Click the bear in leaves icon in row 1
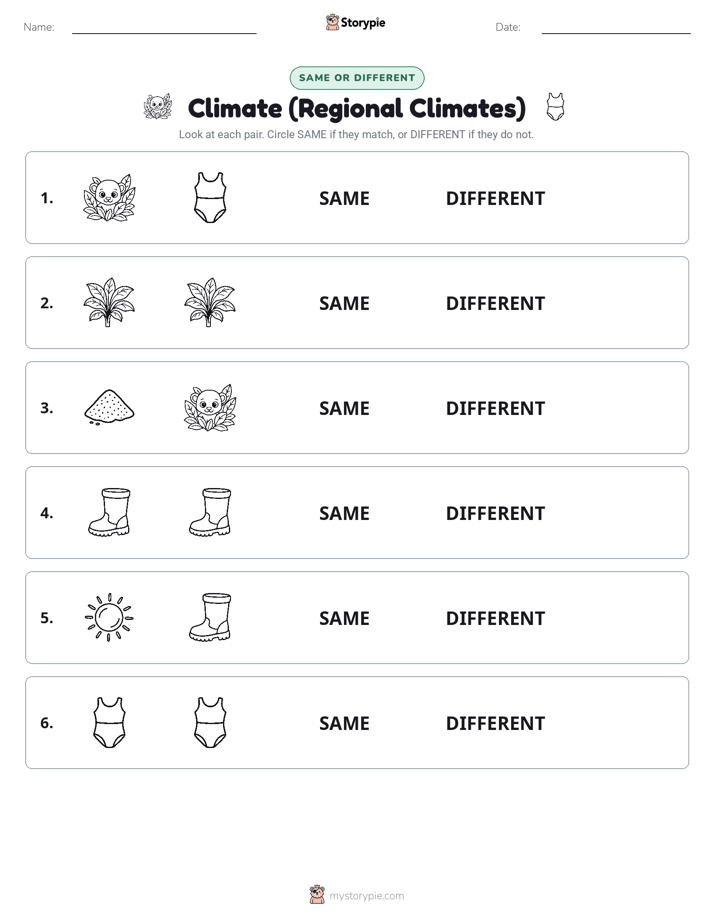This screenshot has width=714, height=924. (109, 198)
